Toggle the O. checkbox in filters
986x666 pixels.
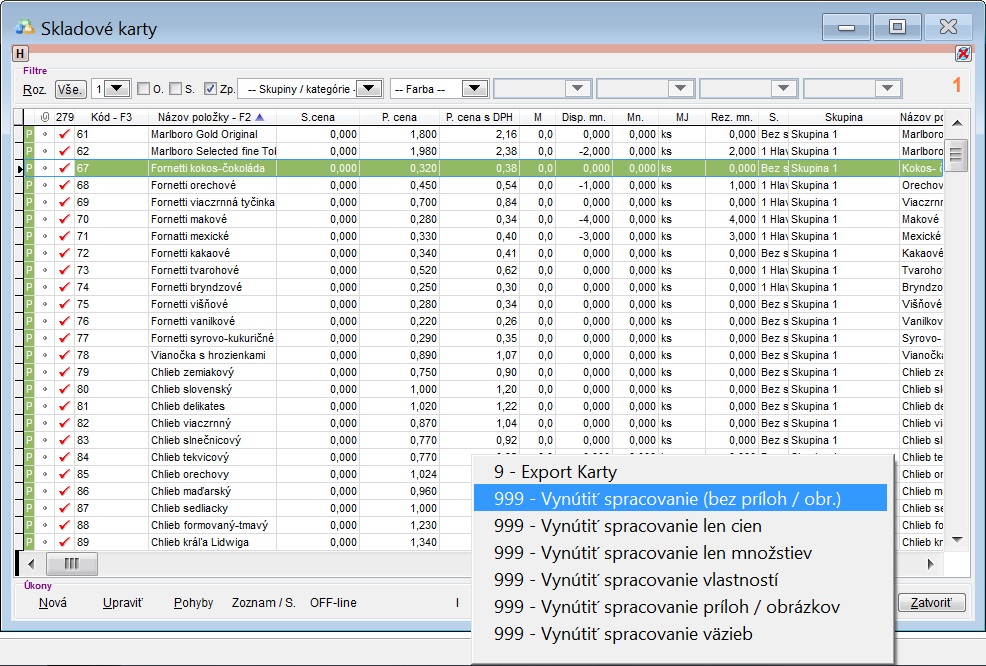pyautogui.click(x=143, y=89)
